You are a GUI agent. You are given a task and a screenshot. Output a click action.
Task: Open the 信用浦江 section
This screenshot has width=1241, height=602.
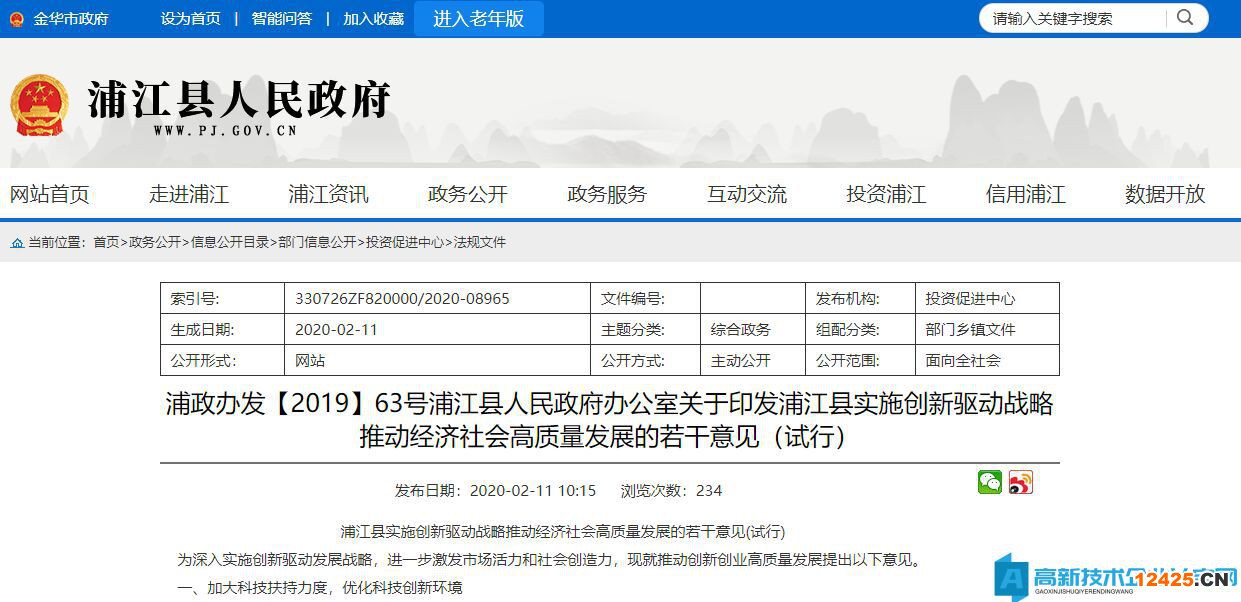[1024, 195]
